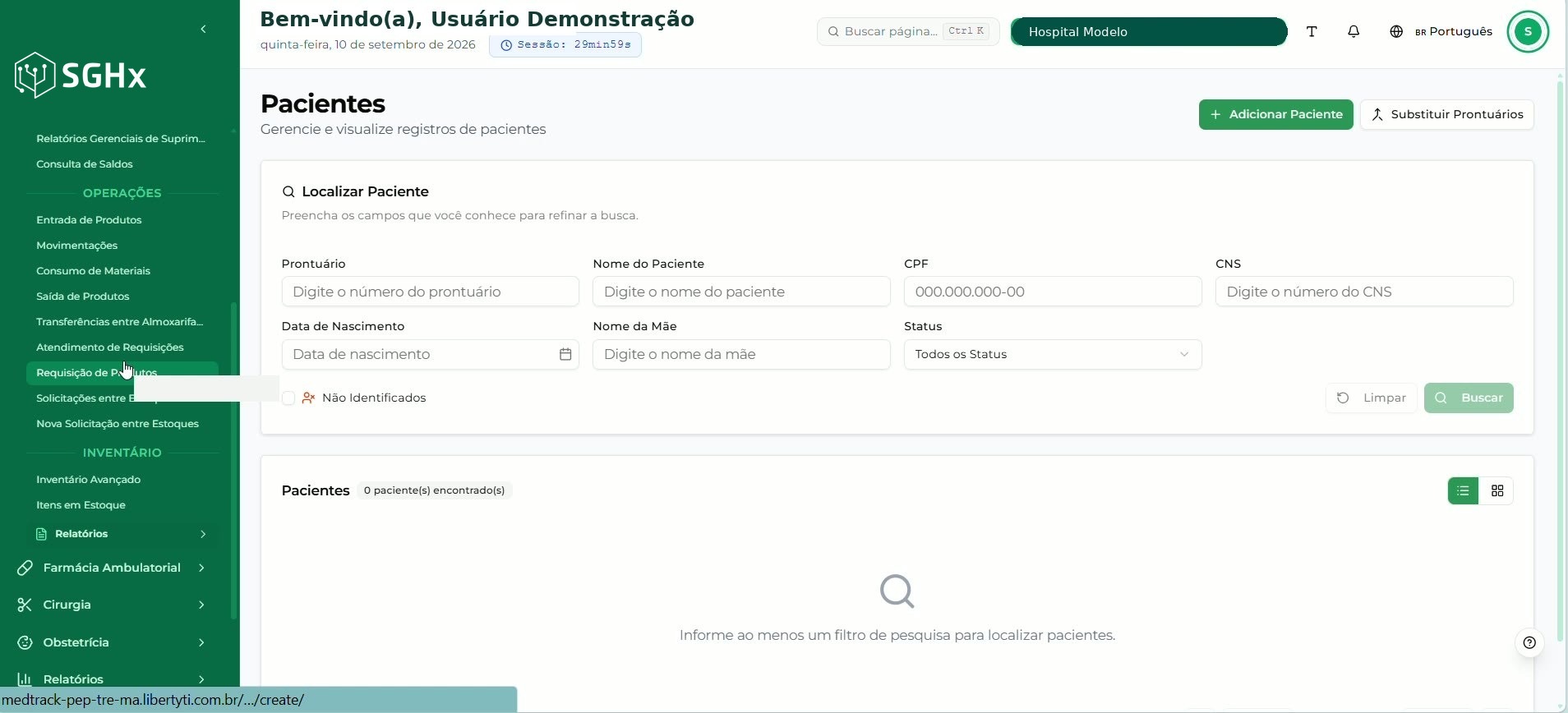Click the Adicionar Paciente button
Image resolution: width=1568 pixels, height=713 pixels.
tap(1275, 114)
